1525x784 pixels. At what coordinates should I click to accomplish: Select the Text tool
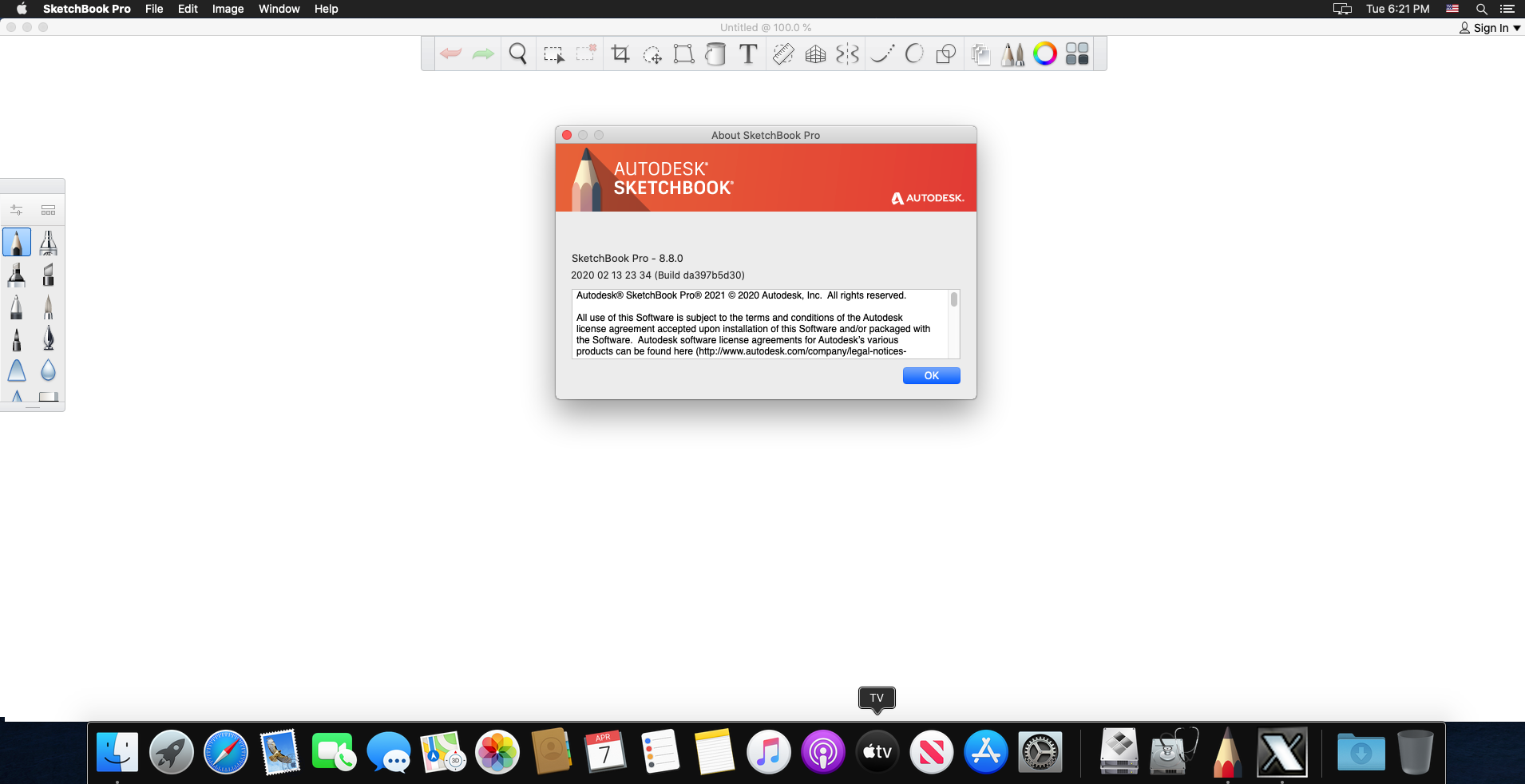pyautogui.click(x=748, y=53)
